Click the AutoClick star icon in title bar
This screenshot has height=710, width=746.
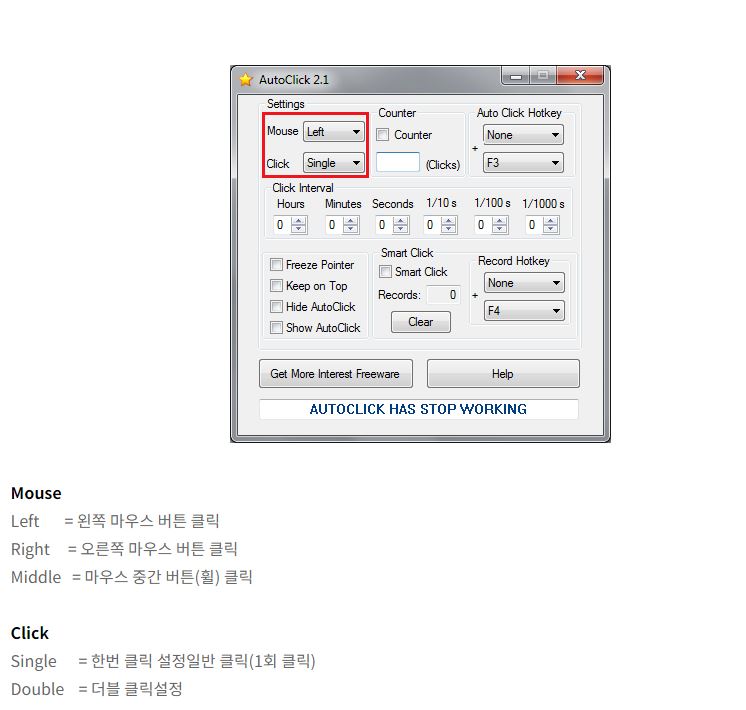[245, 79]
